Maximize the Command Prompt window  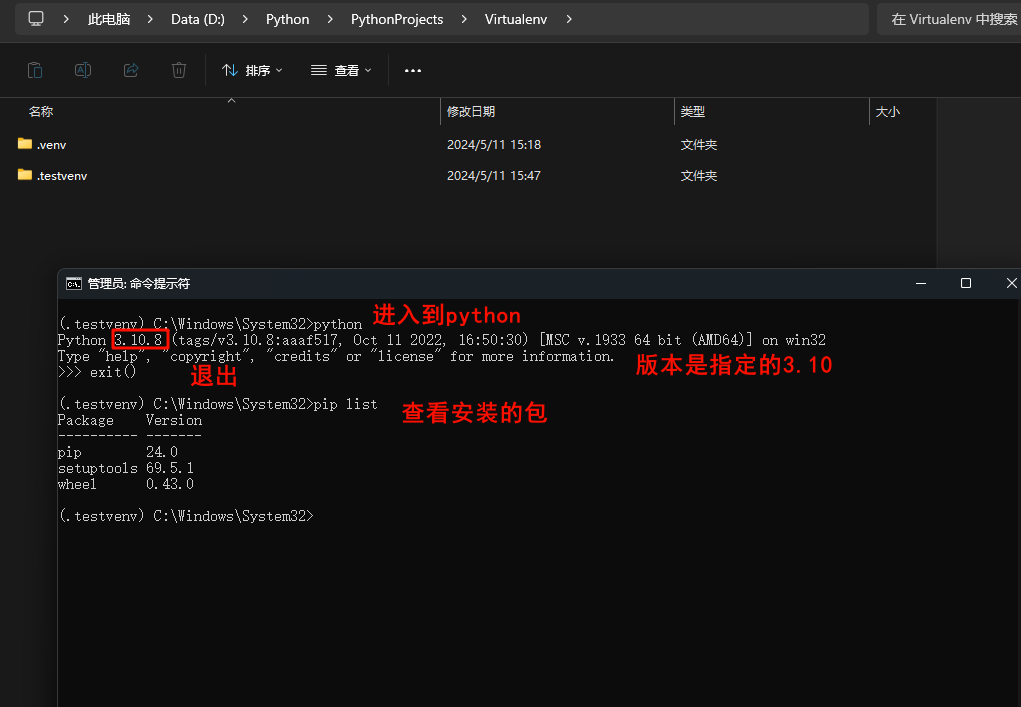tap(966, 283)
